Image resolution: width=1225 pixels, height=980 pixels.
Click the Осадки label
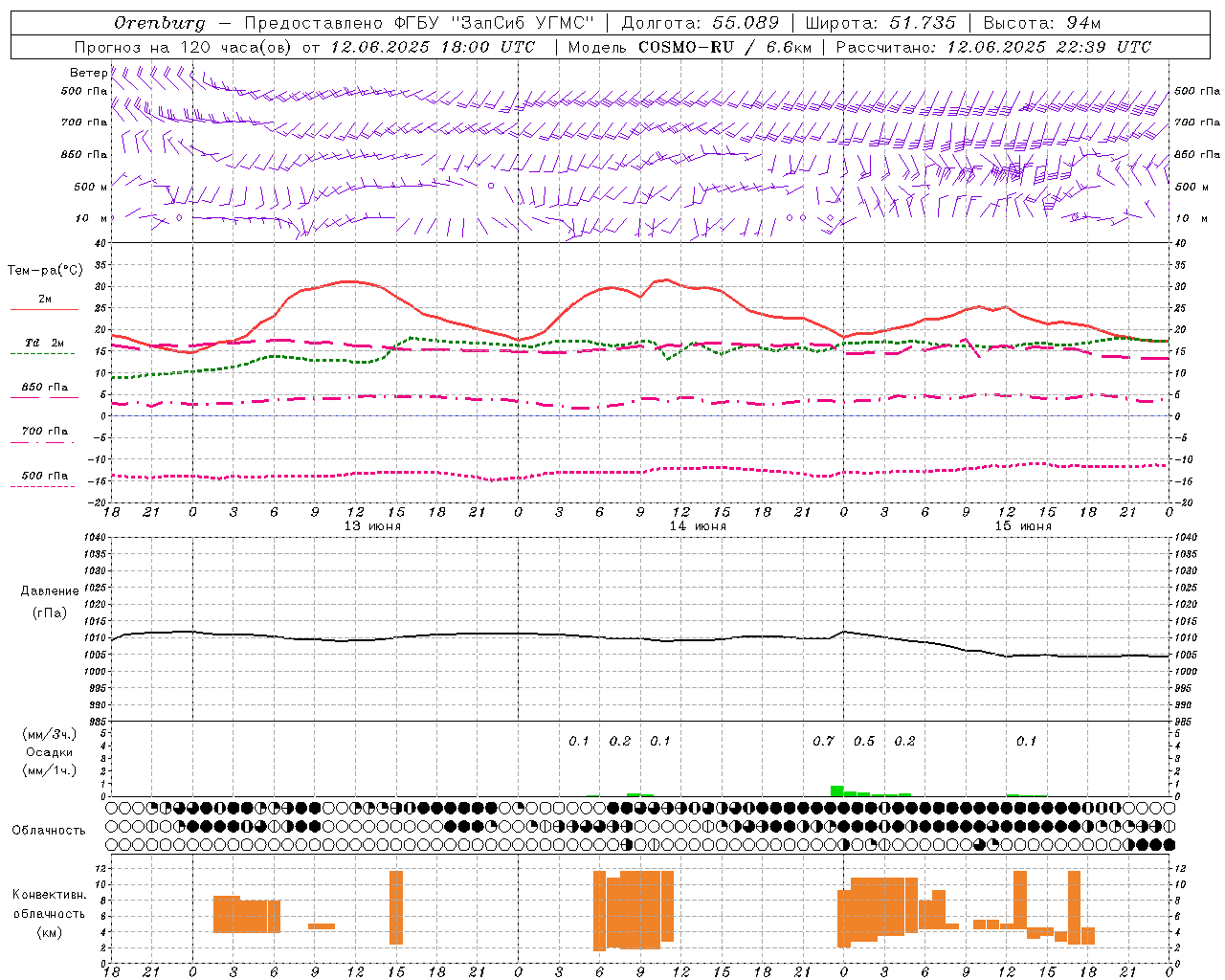[50, 752]
